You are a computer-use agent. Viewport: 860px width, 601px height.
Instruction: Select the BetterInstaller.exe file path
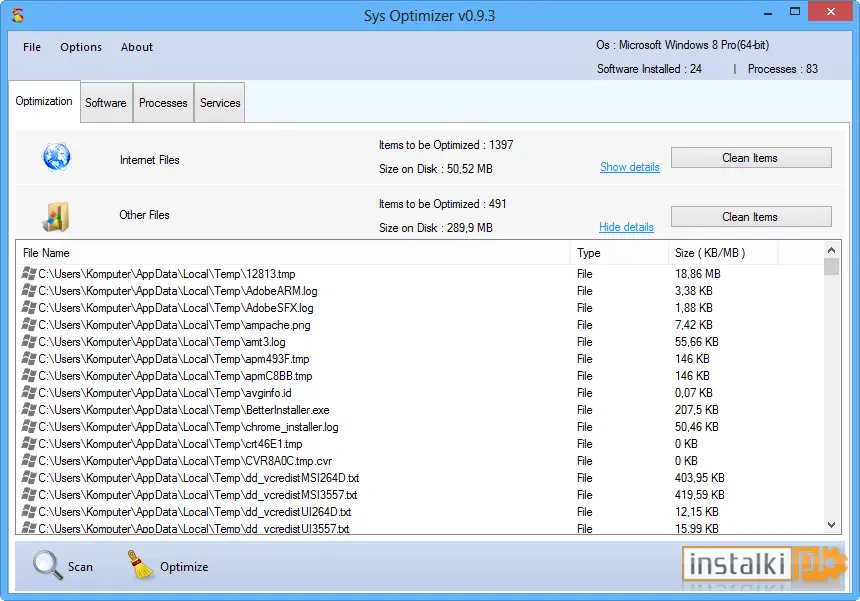pyautogui.click(x=184, y=410)
